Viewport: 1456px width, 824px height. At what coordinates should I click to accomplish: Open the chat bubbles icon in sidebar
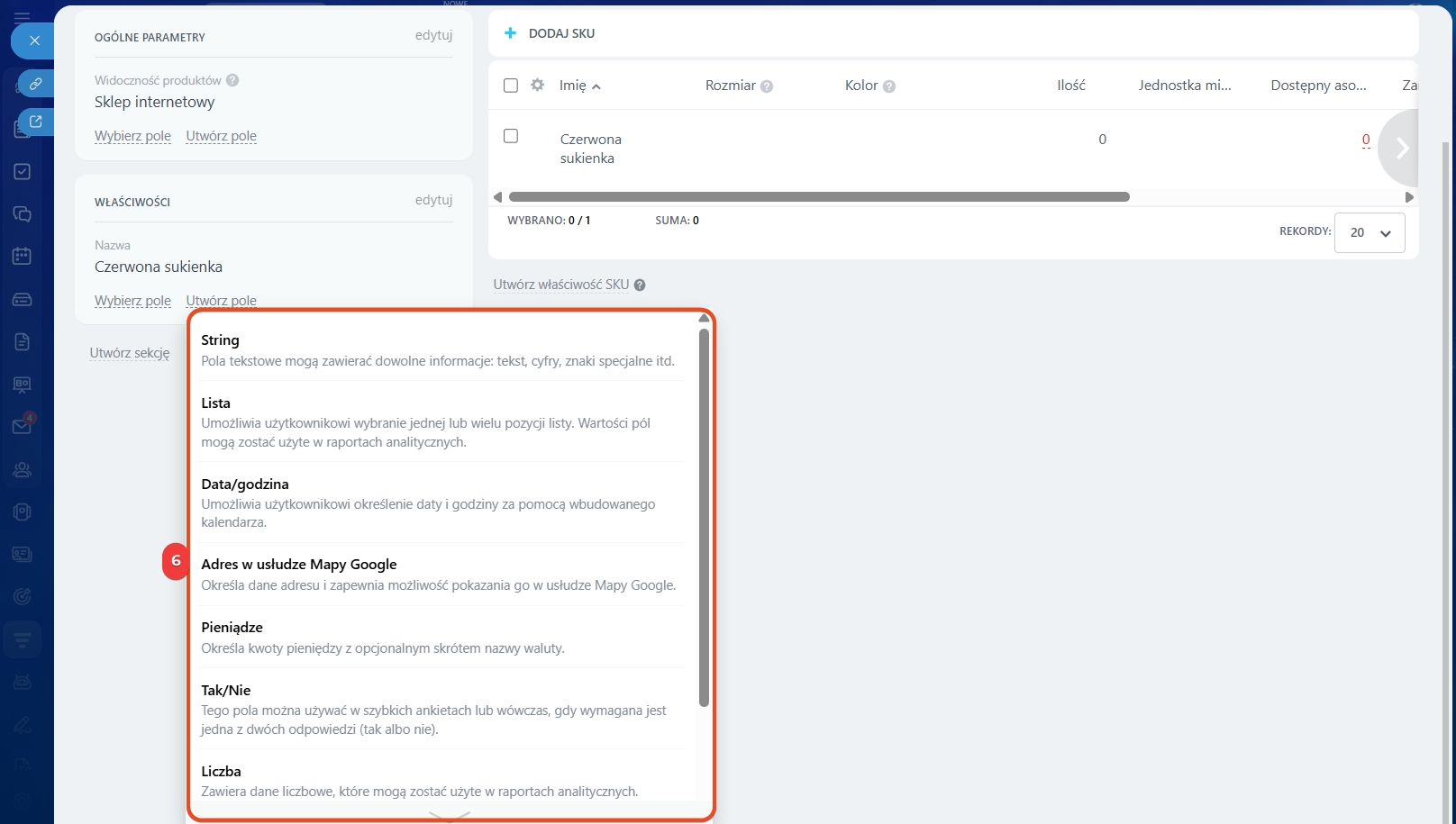(23, 214)
